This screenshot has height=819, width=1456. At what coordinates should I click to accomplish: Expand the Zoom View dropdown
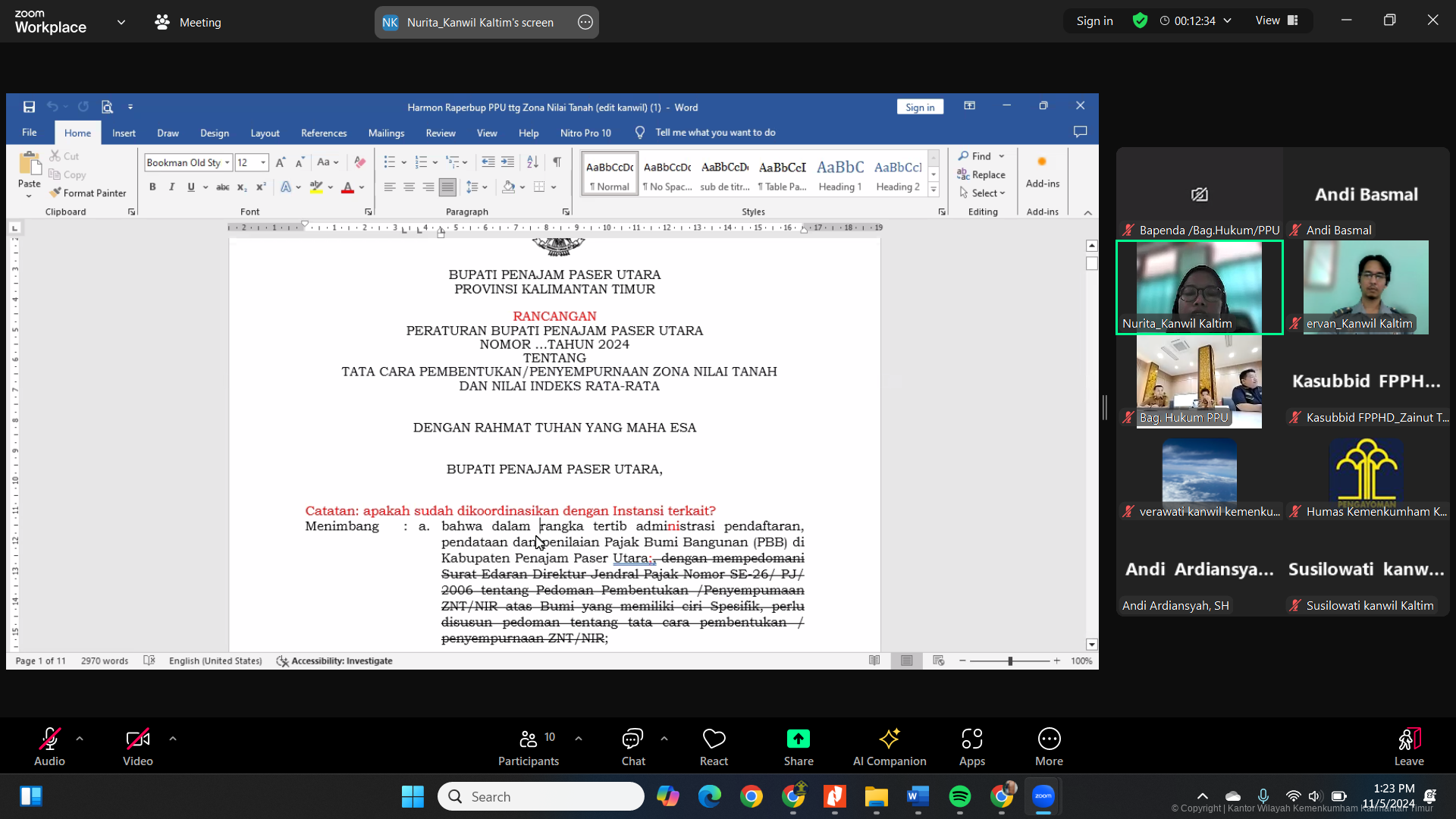[1277, 20]
